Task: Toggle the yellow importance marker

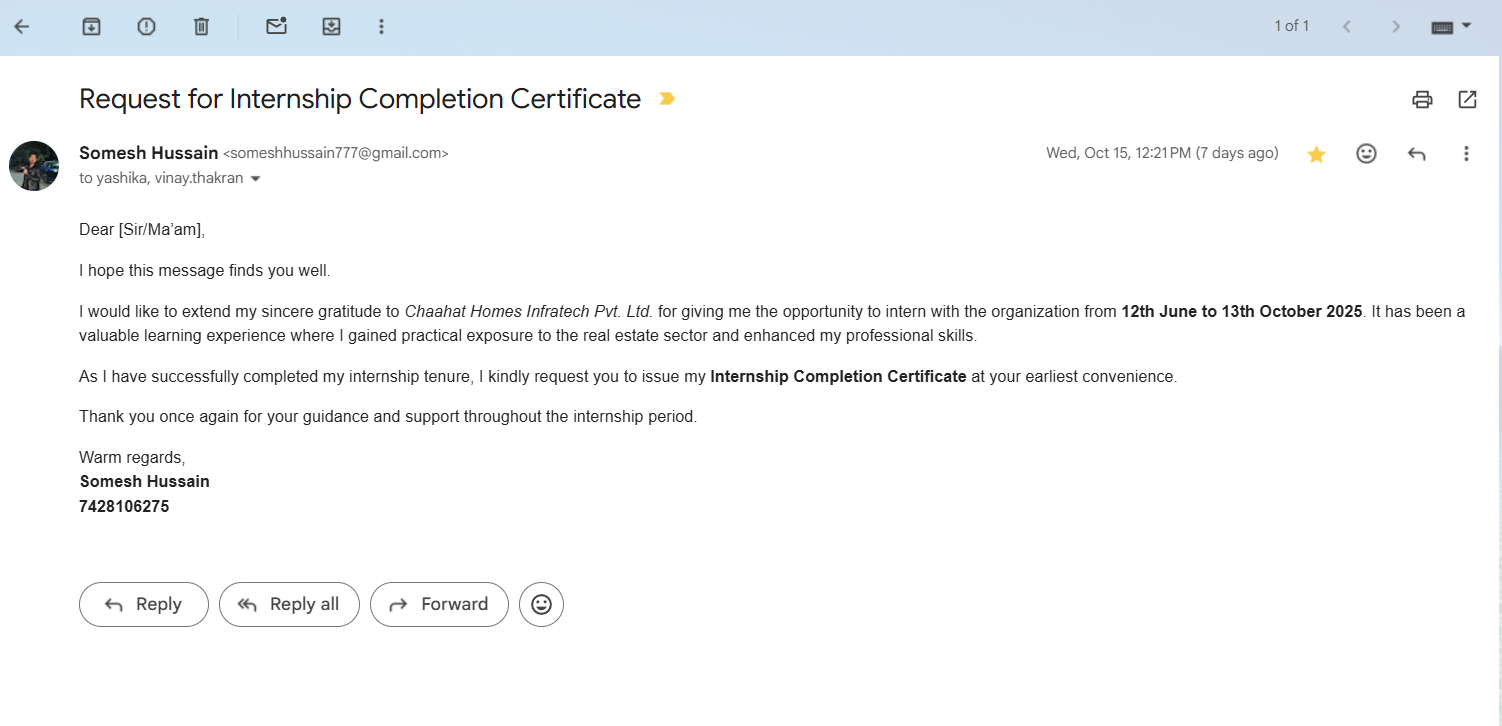Action: [x=667, y=99]
